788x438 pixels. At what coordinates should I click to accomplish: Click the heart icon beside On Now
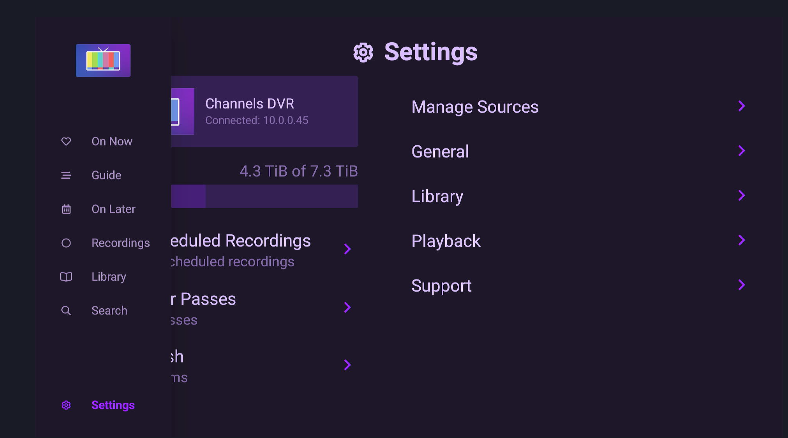(66, 141)
